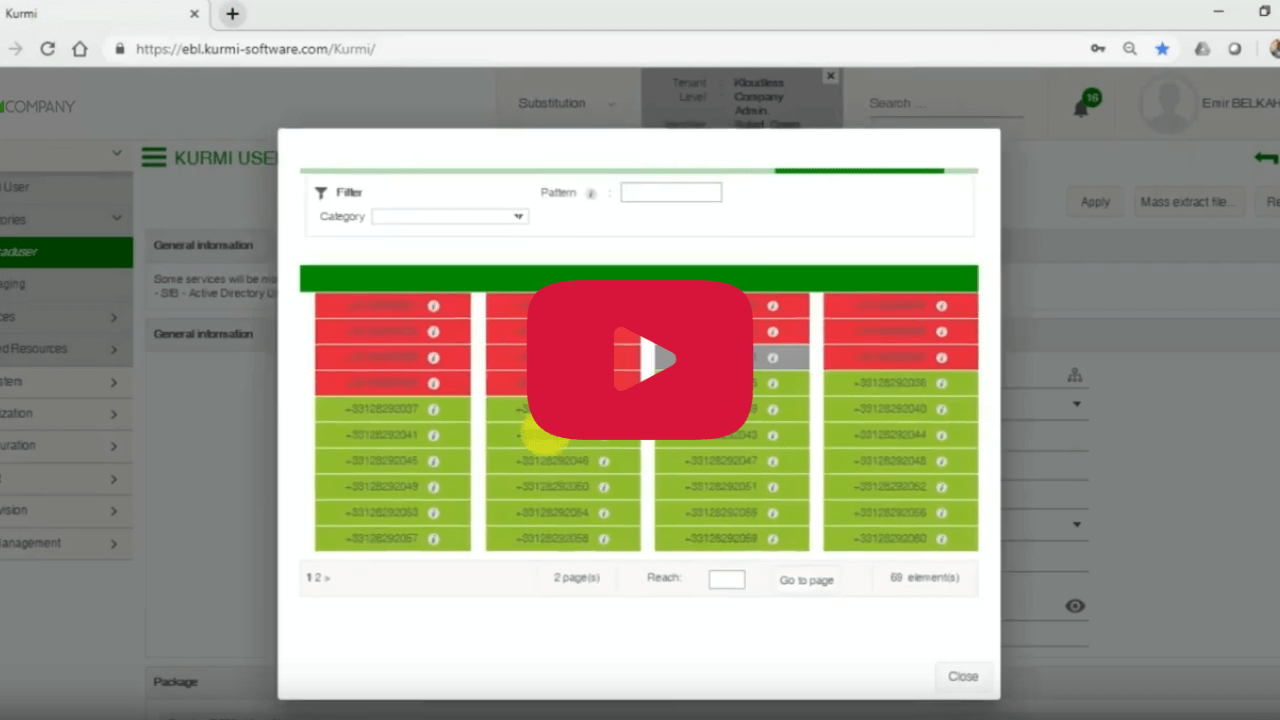Collapse the sidebar top chevron
This screenshot has width=1280, height=720.
(117, 154)
